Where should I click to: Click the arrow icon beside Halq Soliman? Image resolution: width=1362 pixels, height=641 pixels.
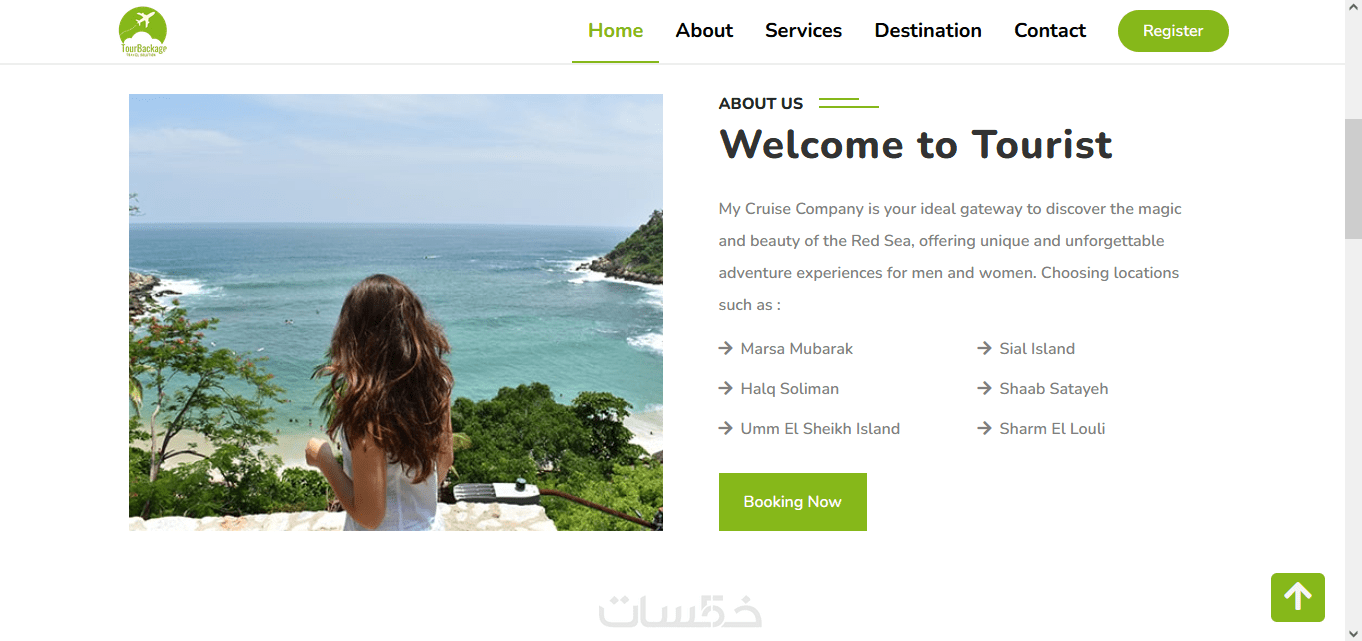726,388
